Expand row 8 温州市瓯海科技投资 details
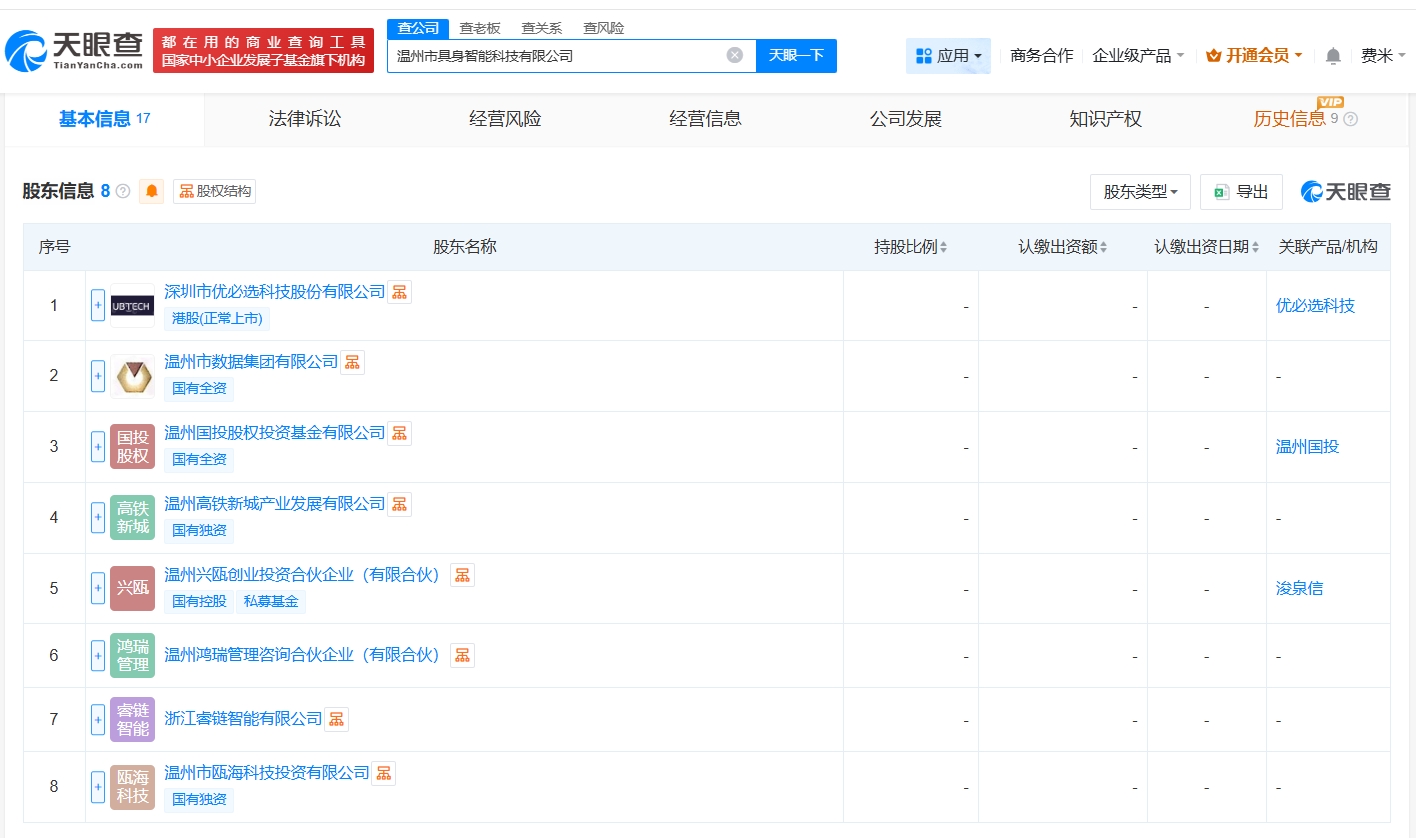The width and height of the screenshot is (1416, 838). (x=98, y=787)
